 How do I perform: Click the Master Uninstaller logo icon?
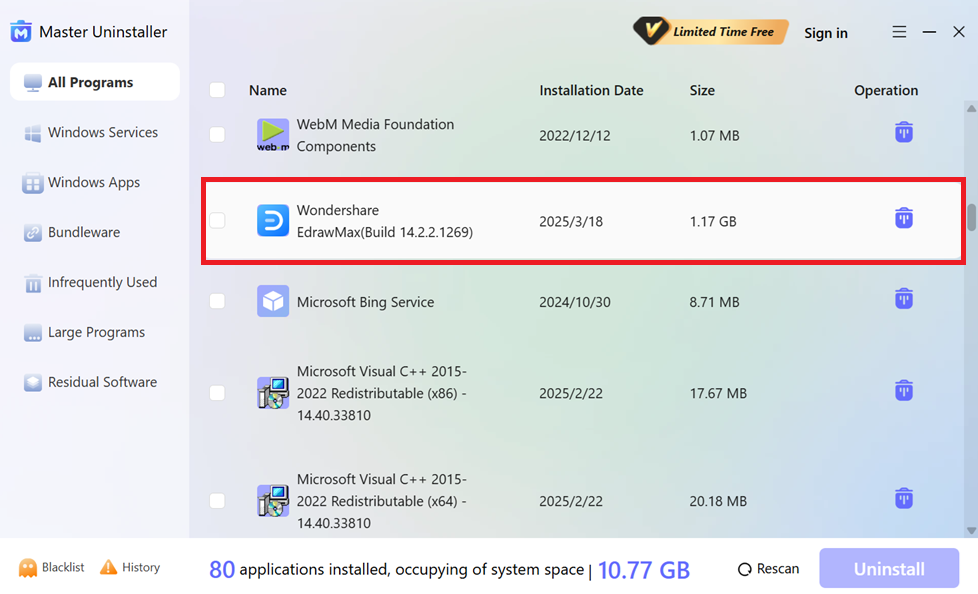tap(21, 31)
